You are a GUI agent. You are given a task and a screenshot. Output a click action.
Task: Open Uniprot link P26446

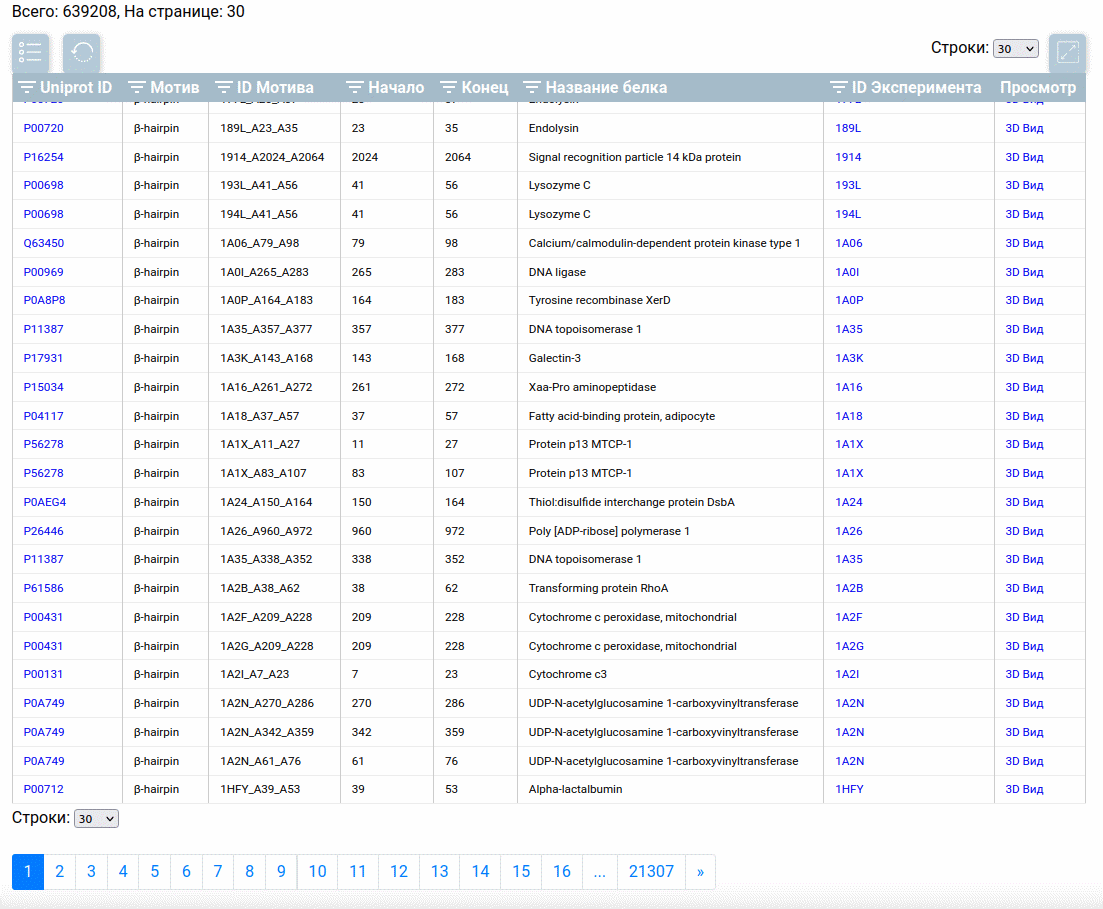(x=44, y=531)
